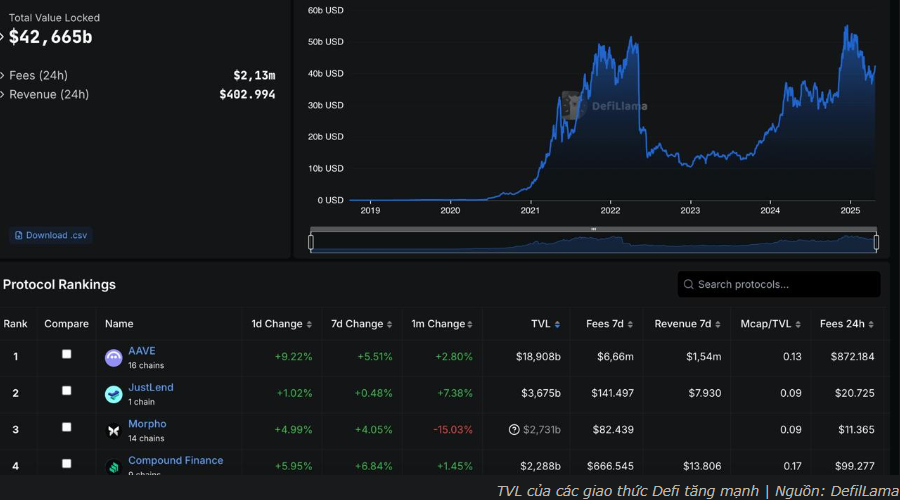Click the Rank column header
The image size is (900, 500).
[15, 324]
